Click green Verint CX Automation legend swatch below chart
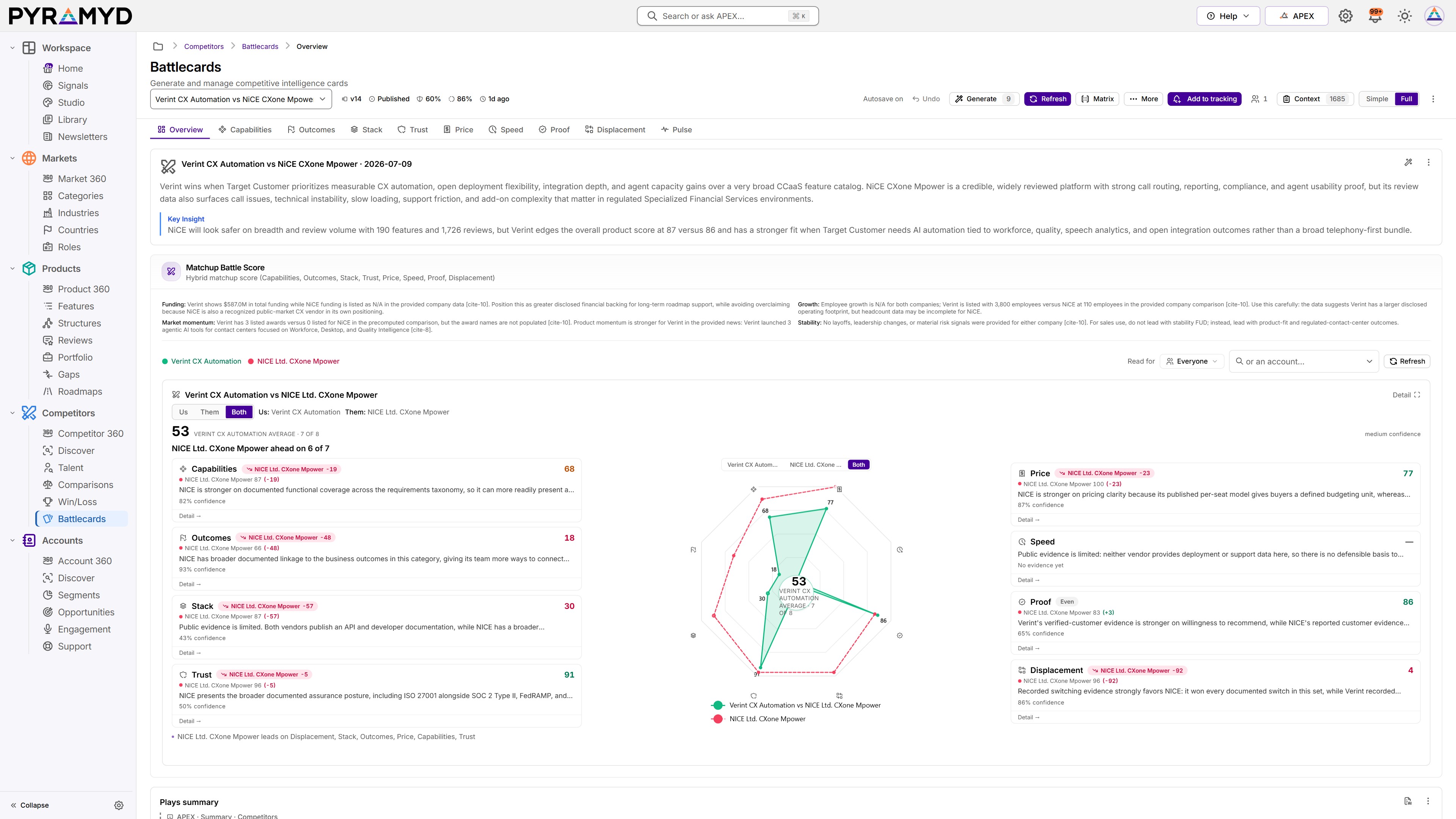1456x819 pixels. point(718,705)
